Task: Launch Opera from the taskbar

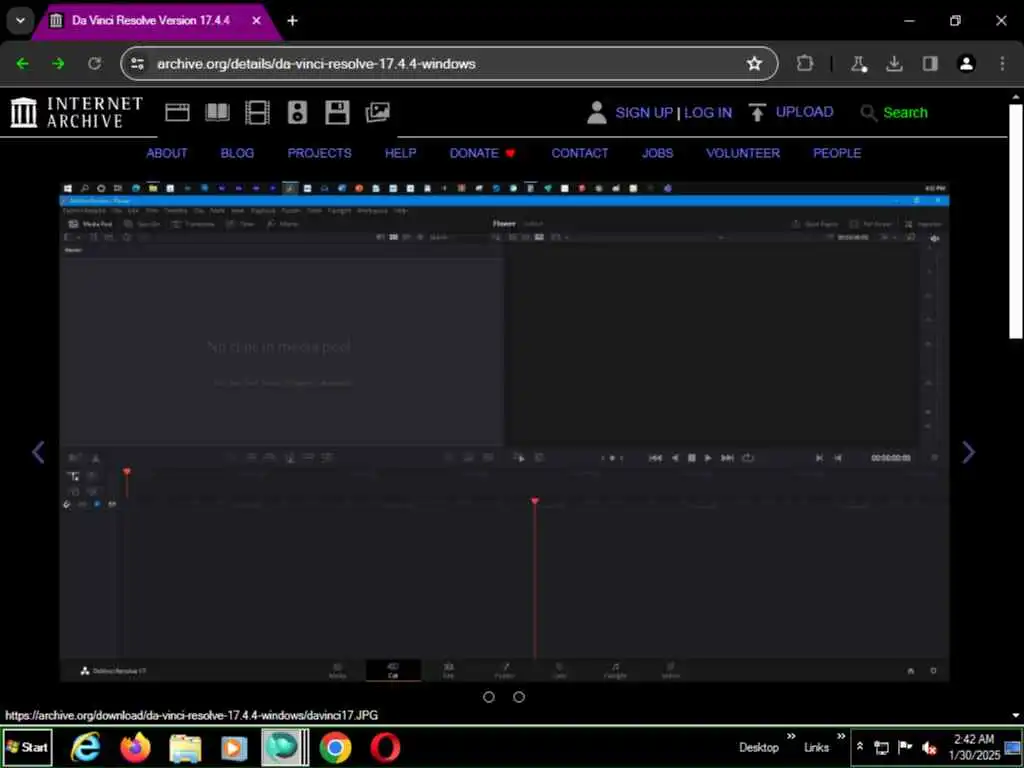Action: click(385, 747)
